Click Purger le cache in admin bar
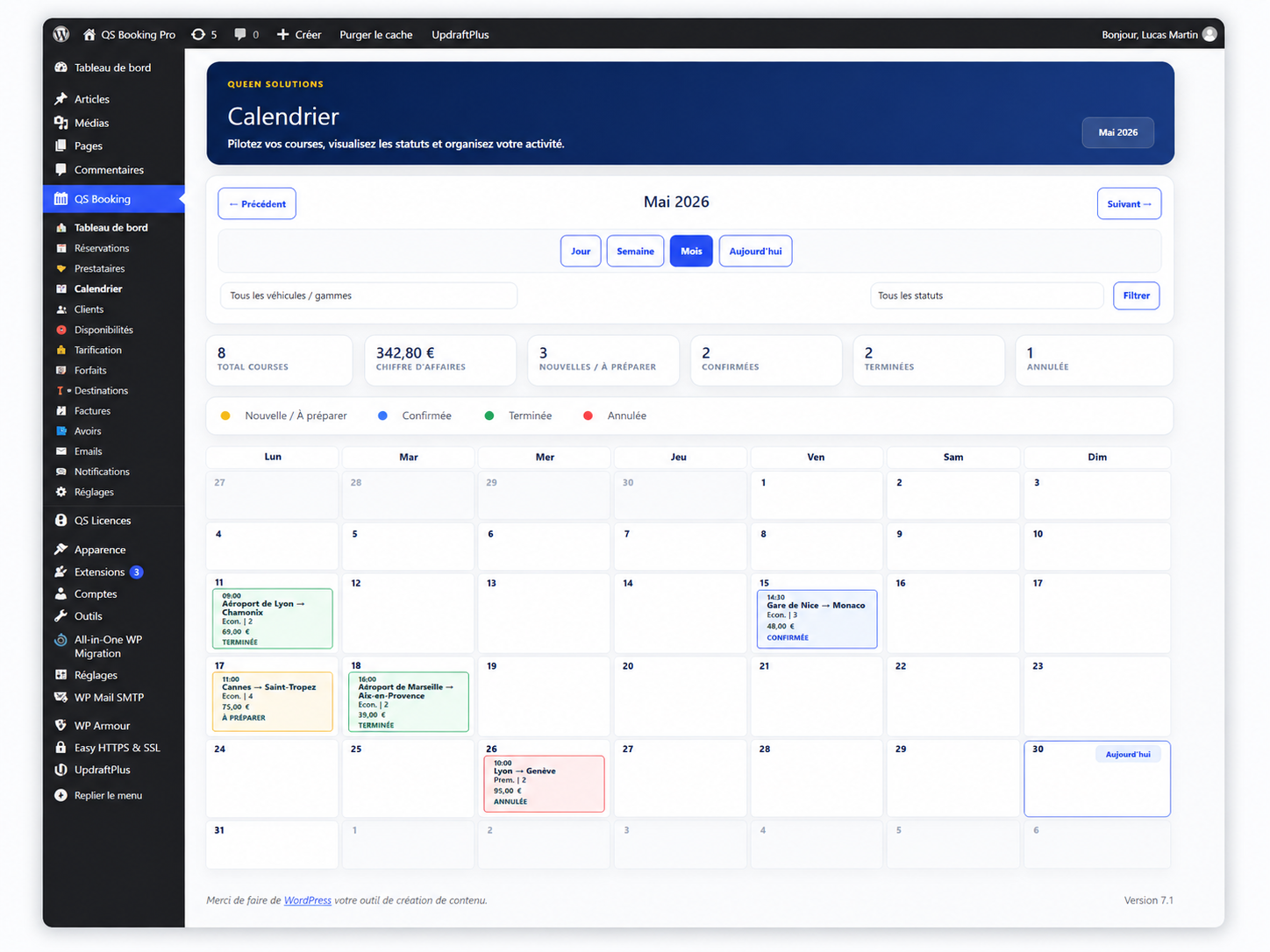1270x952 pixels. pyautogui.click(x=376, y=34)
